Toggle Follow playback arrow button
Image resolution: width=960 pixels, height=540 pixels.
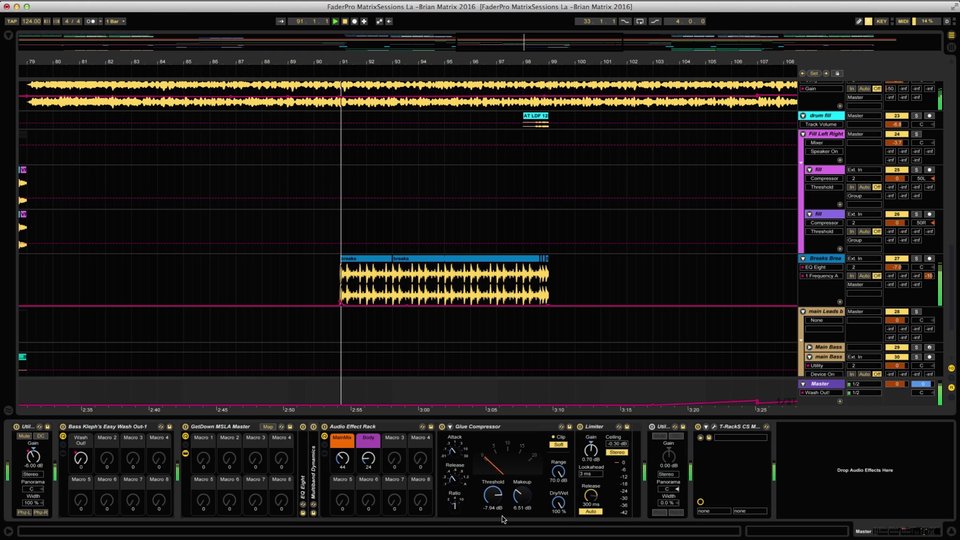[281, 21]
